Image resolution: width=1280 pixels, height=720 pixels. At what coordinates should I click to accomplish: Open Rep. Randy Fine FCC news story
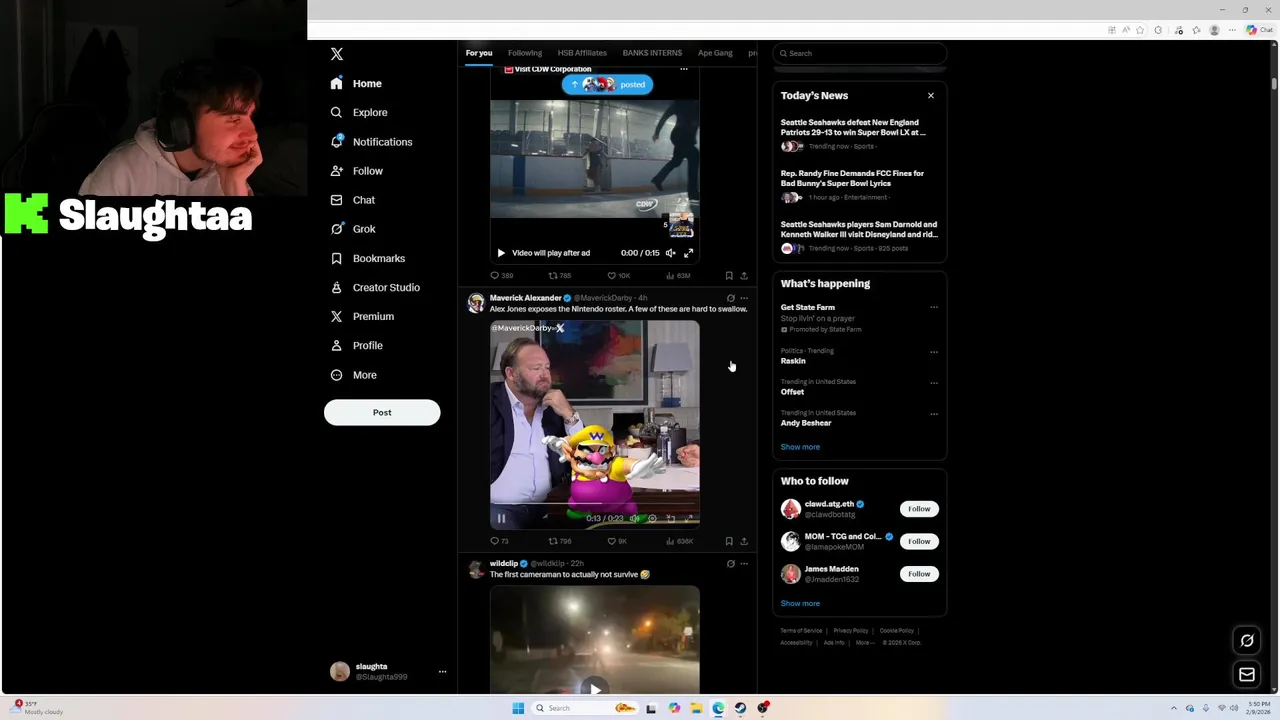tap(852, 178)
